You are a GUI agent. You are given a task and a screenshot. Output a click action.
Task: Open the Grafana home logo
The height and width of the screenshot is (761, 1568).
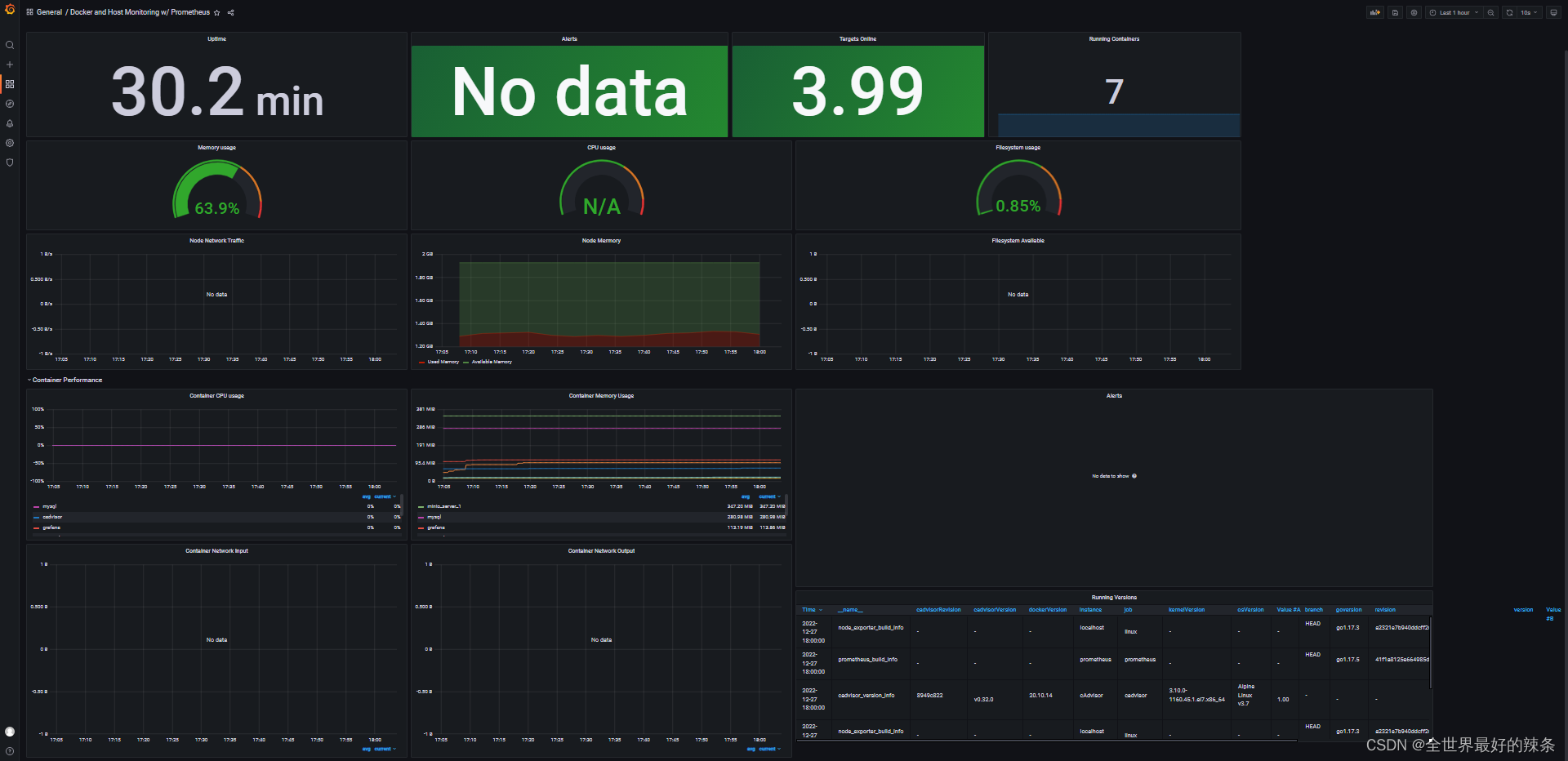(x=10, y=10)
